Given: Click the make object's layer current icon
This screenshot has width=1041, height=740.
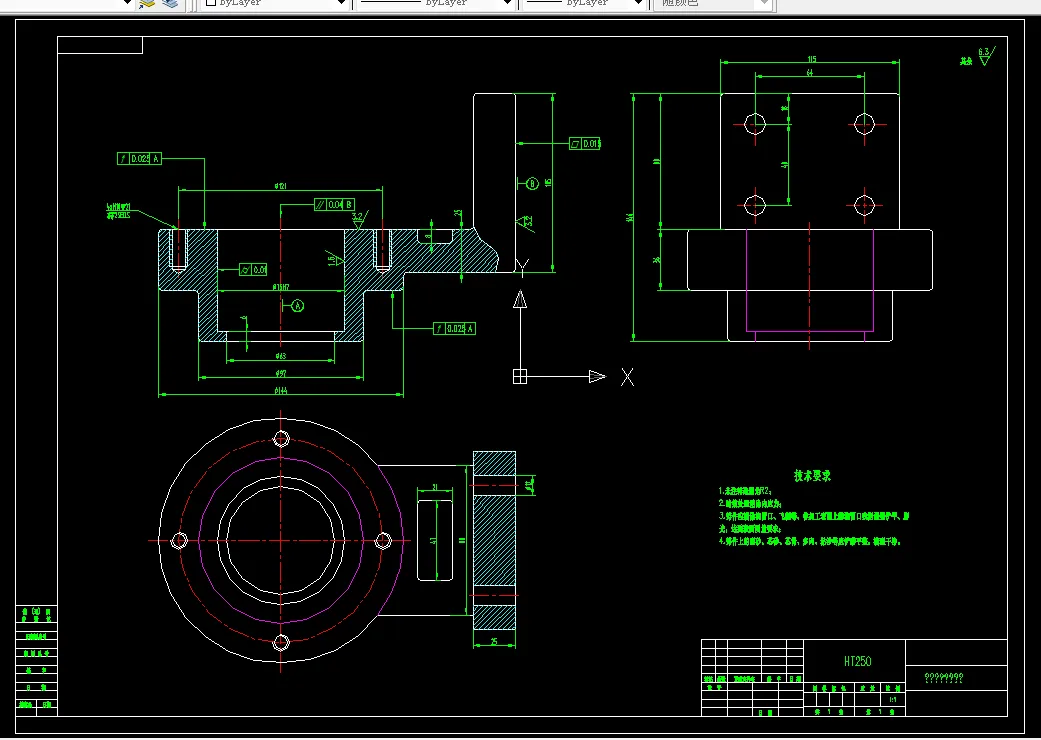Looking at the screenshot, I should (147, 3).
